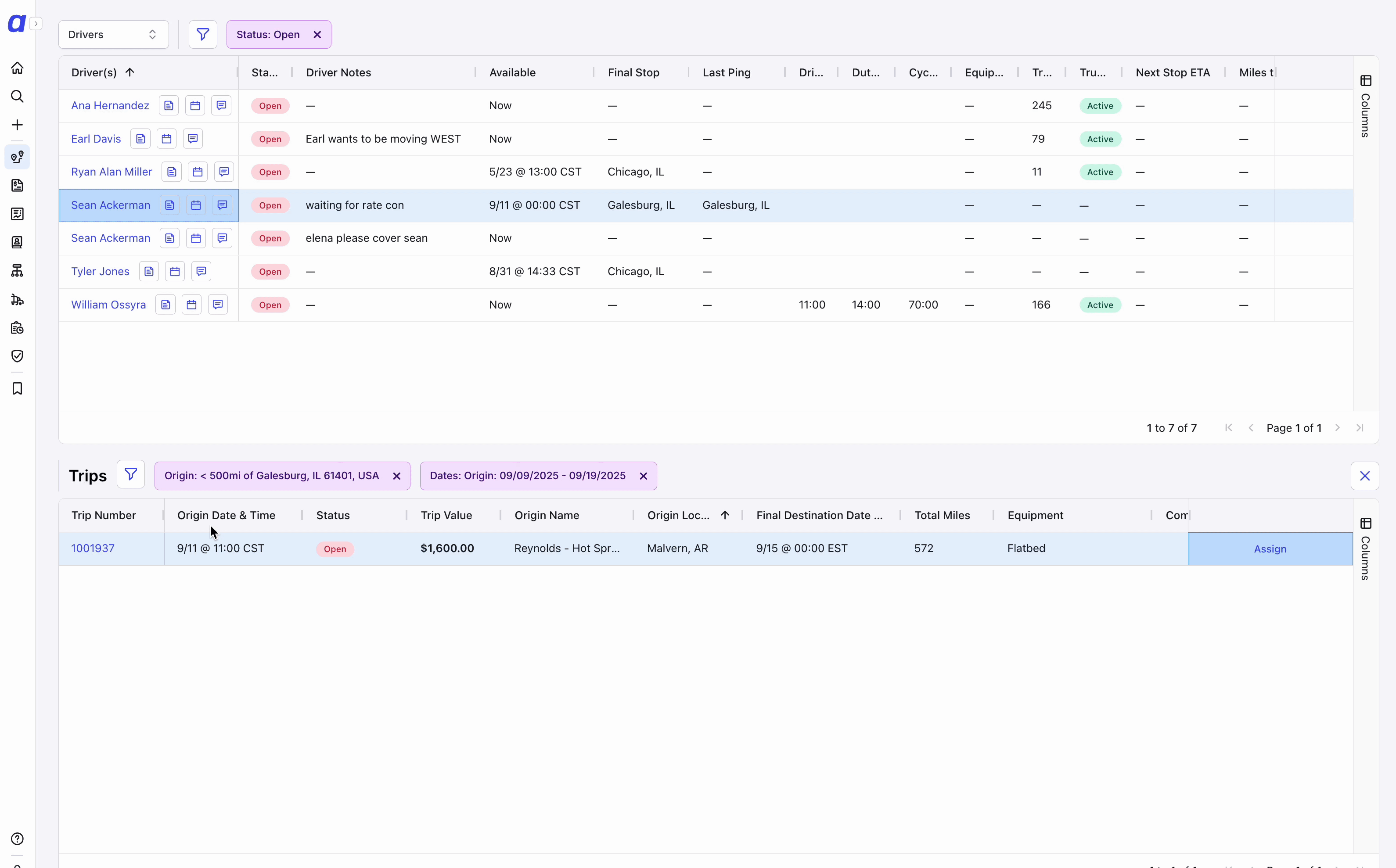
Task: Open Earl Davis's message icon
Action: click(x=193, y=139)
